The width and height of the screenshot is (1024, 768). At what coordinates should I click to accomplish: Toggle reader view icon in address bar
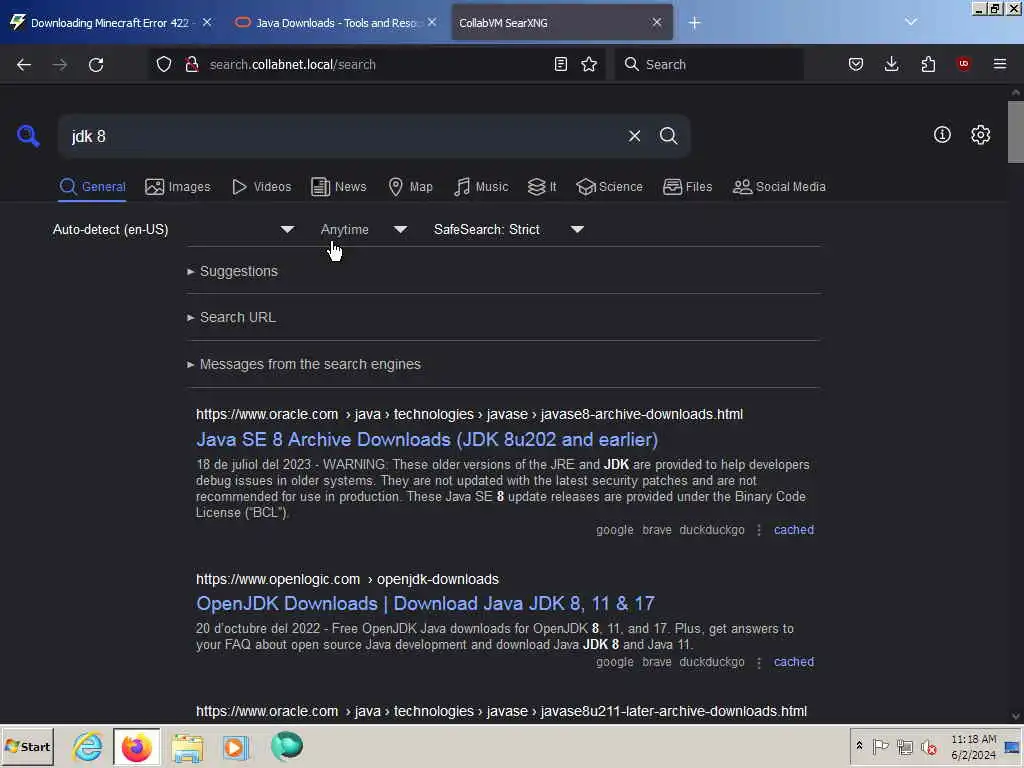(560, 64)
